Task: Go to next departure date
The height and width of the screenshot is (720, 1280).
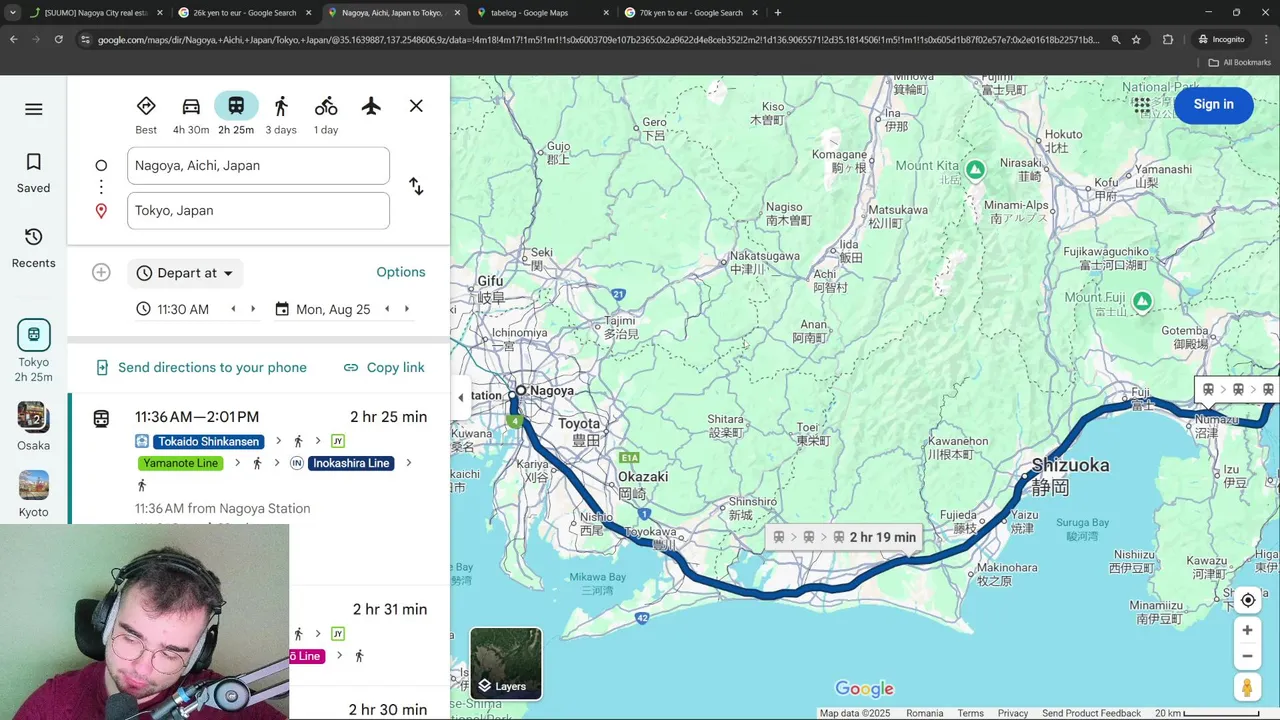Action: tap(407, 309)
